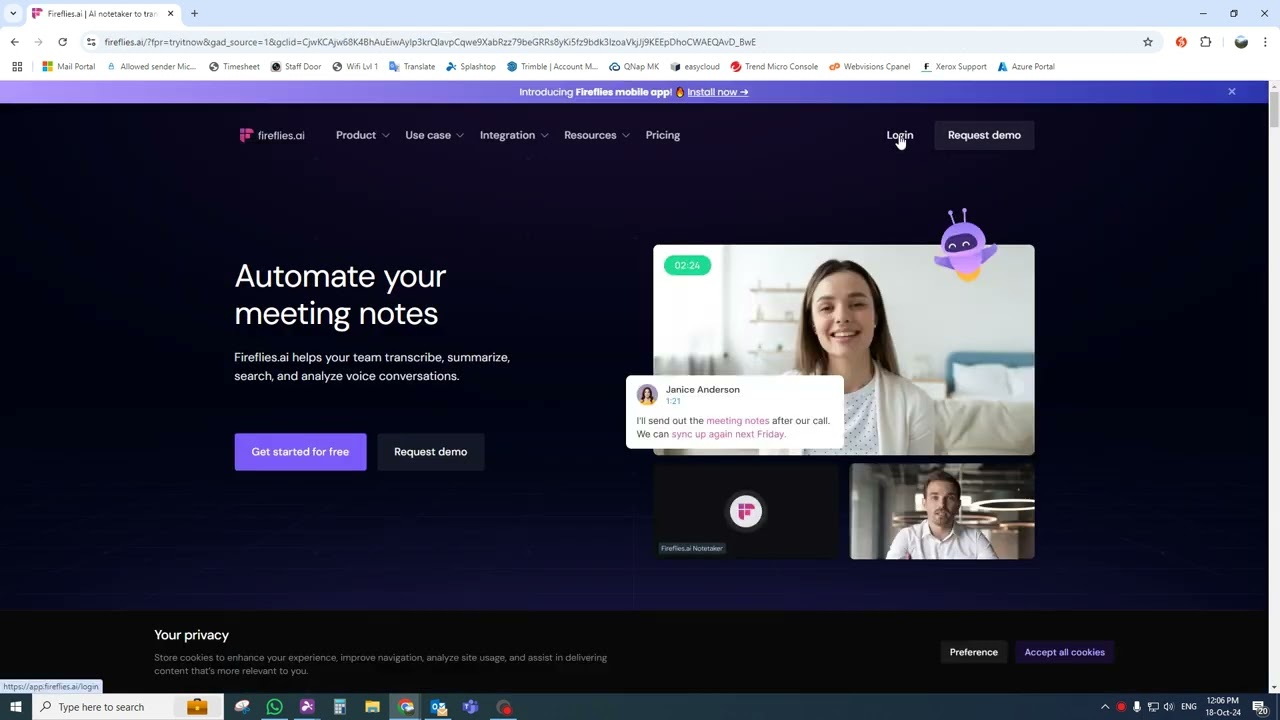Viewport: 1280px width, 720px height.
Task: Open the Splashtop bookmark
Action: [471, 67]
